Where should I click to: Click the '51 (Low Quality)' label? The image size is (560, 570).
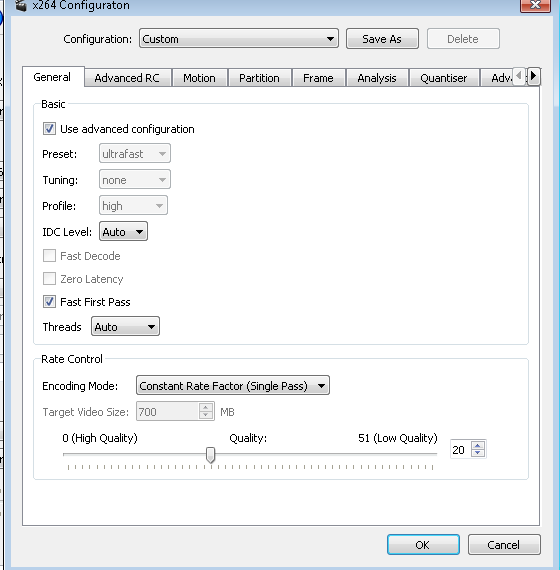(397, 438)
